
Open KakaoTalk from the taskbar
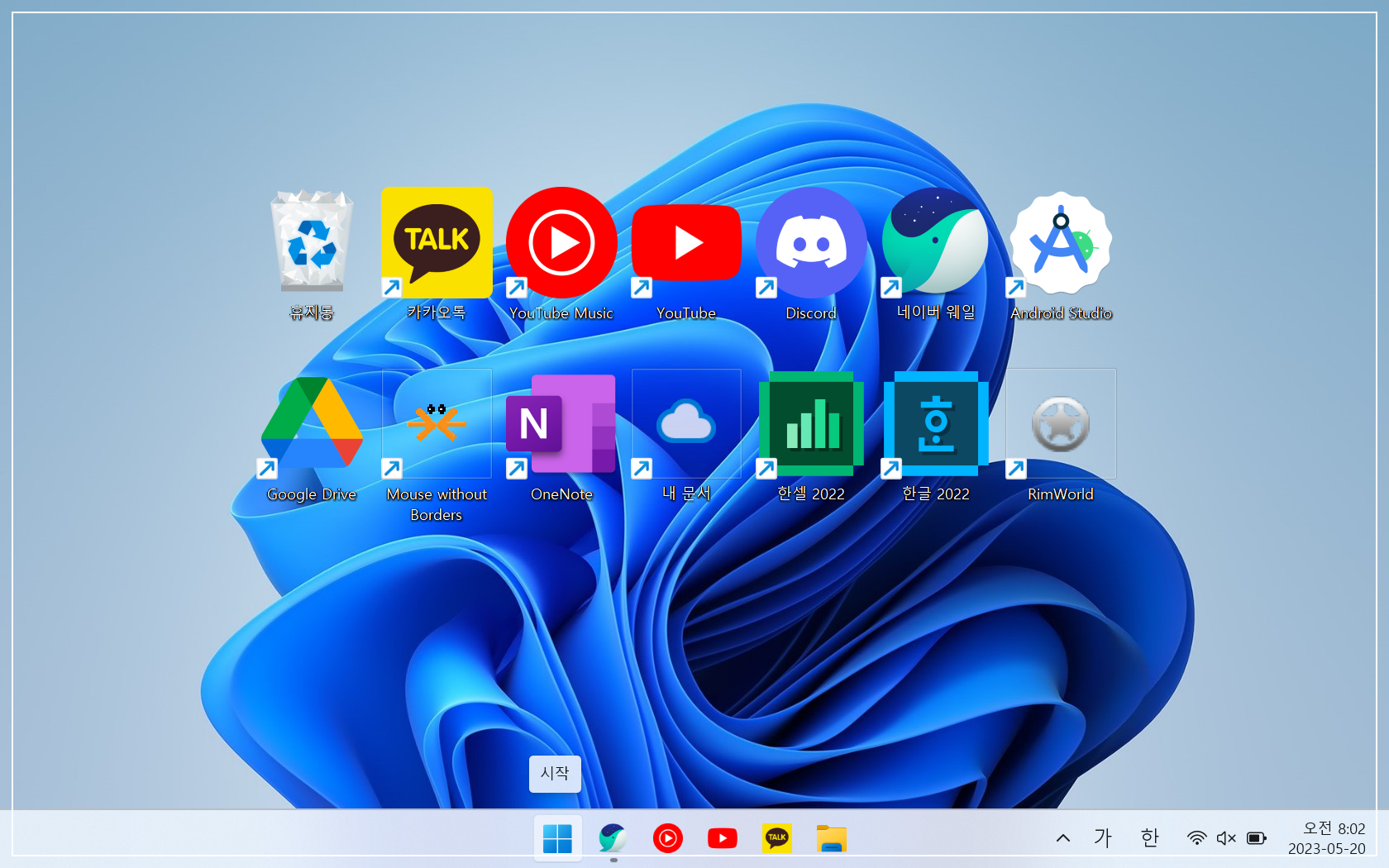click(x=777, y=838)
